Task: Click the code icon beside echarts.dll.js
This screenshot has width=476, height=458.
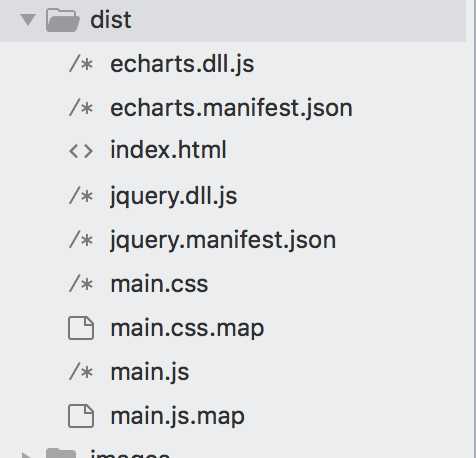Action: pos(81,64)
